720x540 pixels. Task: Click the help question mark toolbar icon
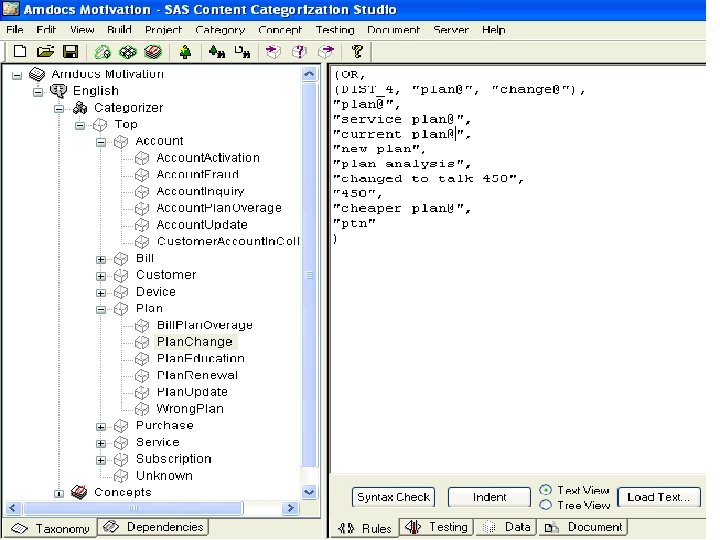click(x=357, y=51)
